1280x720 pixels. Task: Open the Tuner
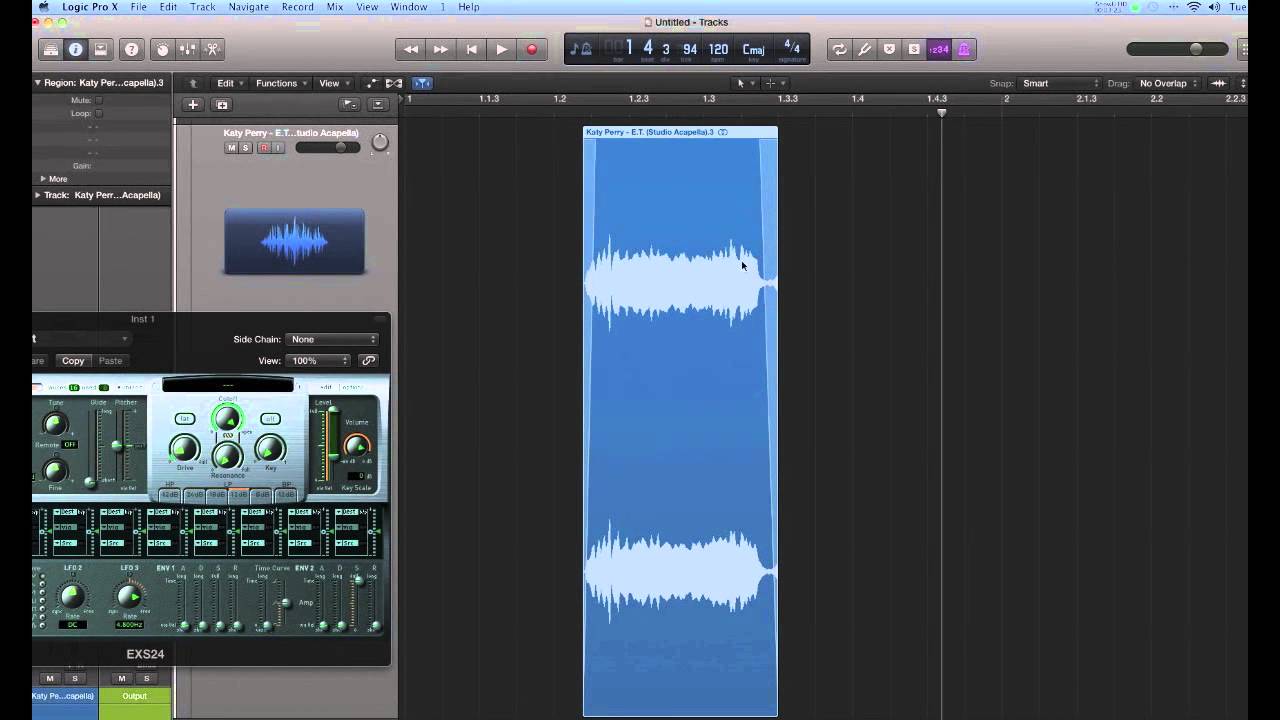click(x=865, y=49)
